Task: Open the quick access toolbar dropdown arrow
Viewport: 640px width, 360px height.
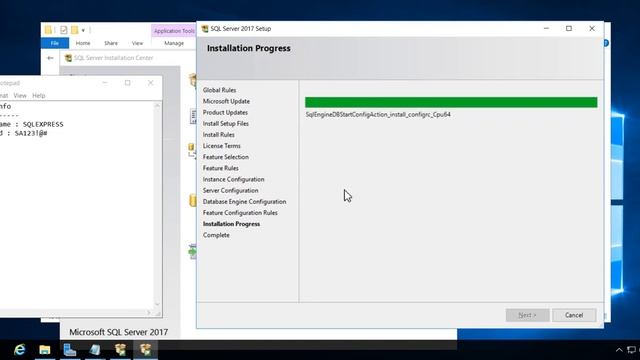Action: pos(83,30)
